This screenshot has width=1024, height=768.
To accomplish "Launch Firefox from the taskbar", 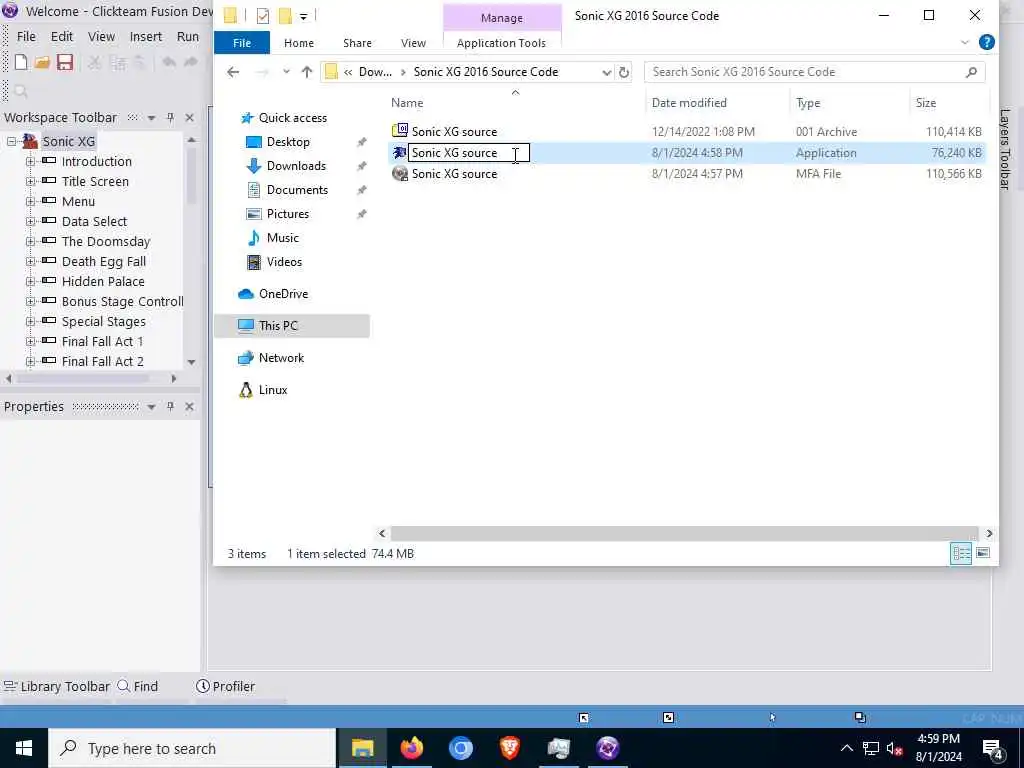I will tap(411, 748).
